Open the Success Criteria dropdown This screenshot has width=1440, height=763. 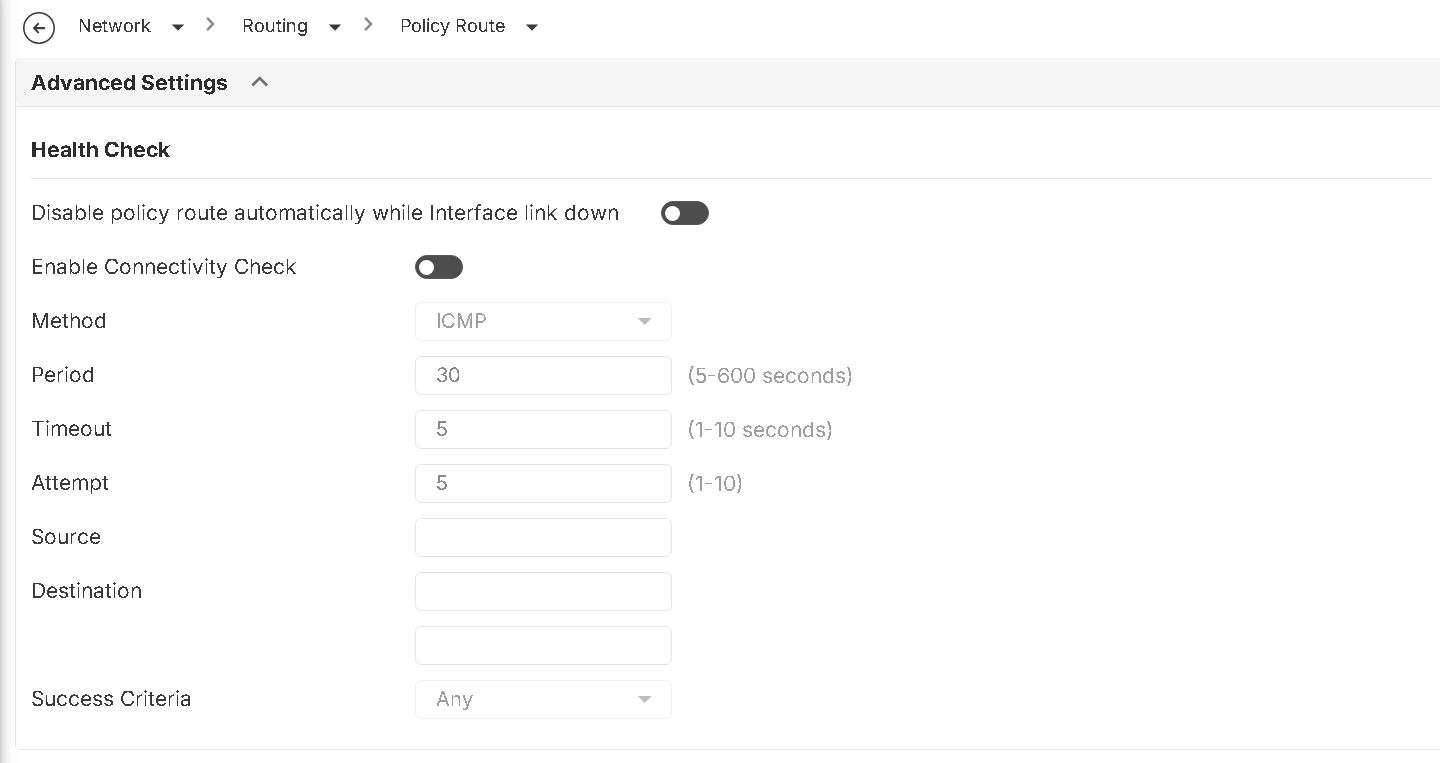pos(543,699)
